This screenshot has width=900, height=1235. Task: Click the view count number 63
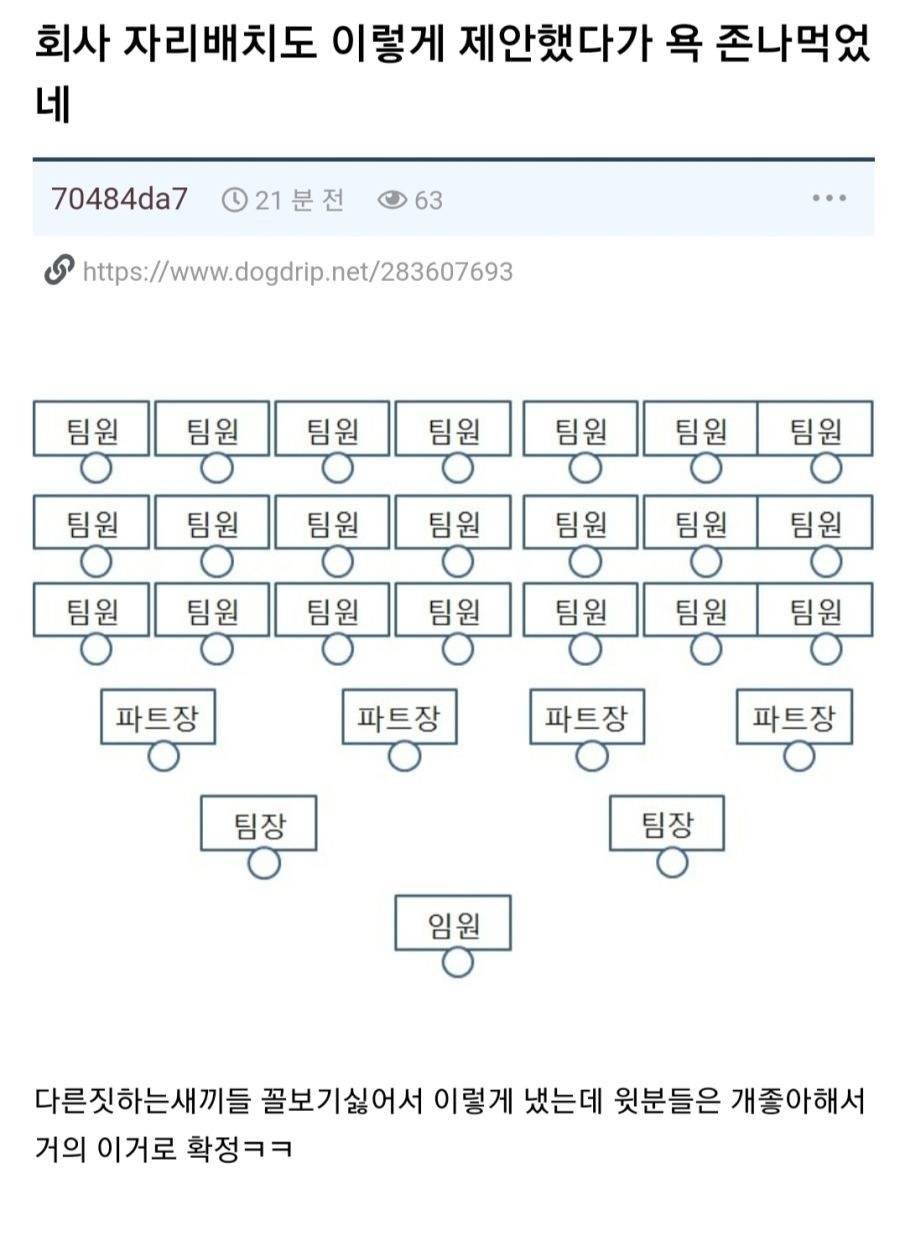point(428,201)
